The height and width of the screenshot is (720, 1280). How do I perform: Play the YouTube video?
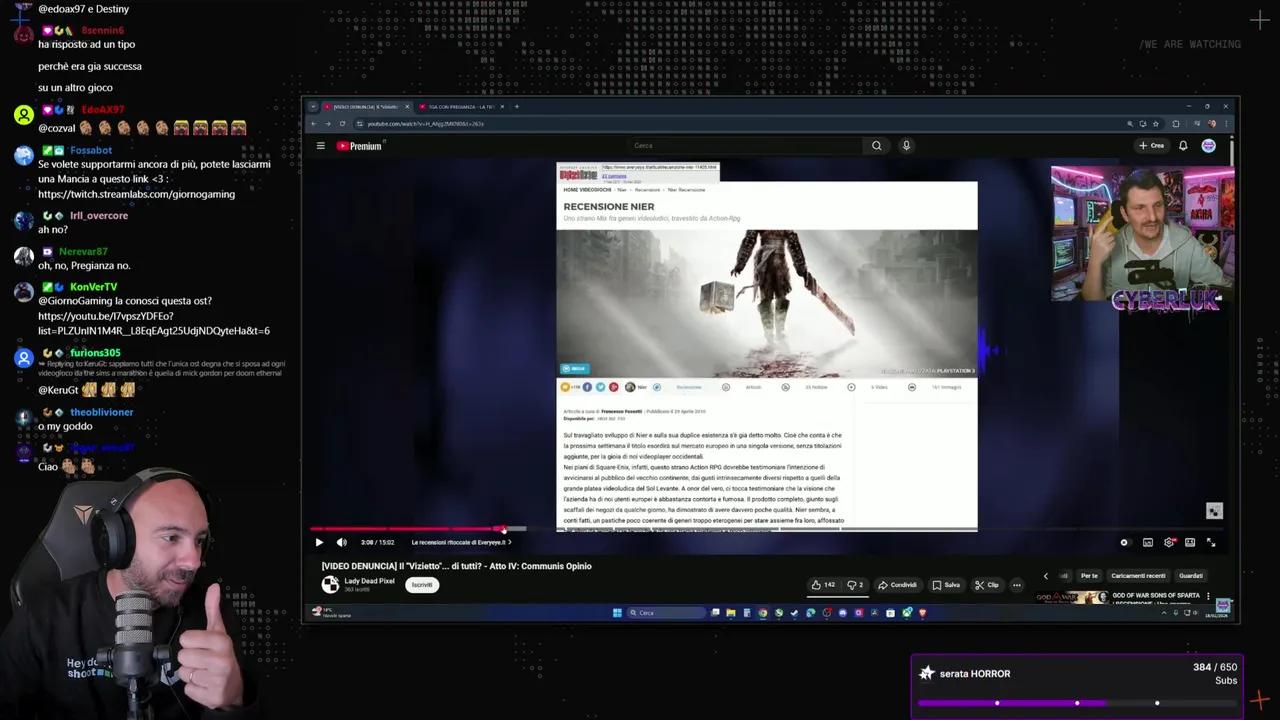[x=319, y=542]
